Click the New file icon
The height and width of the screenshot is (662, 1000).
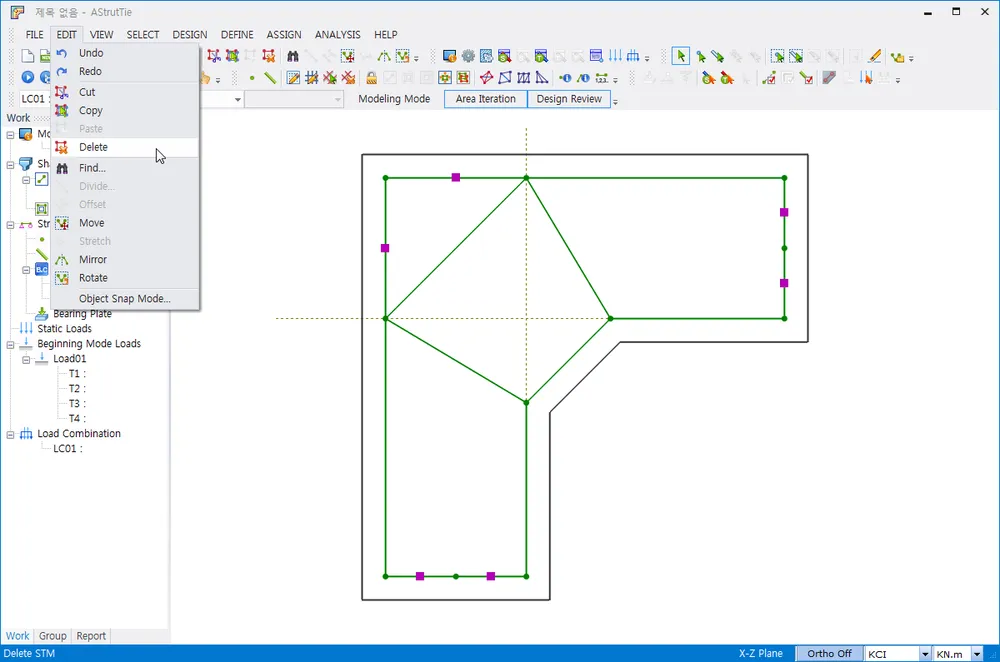(x=27, y=56)
